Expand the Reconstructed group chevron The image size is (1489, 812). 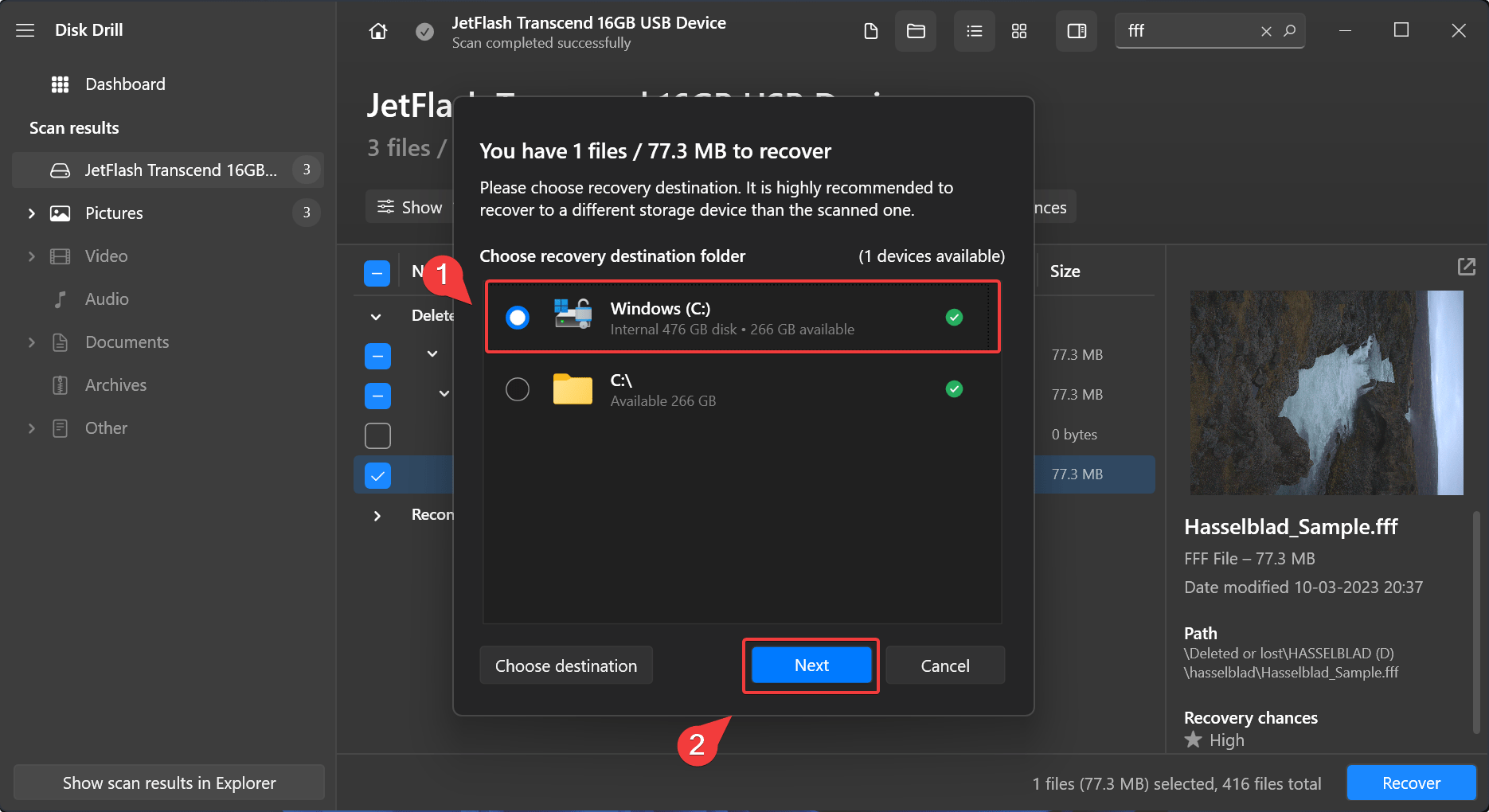(377, 516)
